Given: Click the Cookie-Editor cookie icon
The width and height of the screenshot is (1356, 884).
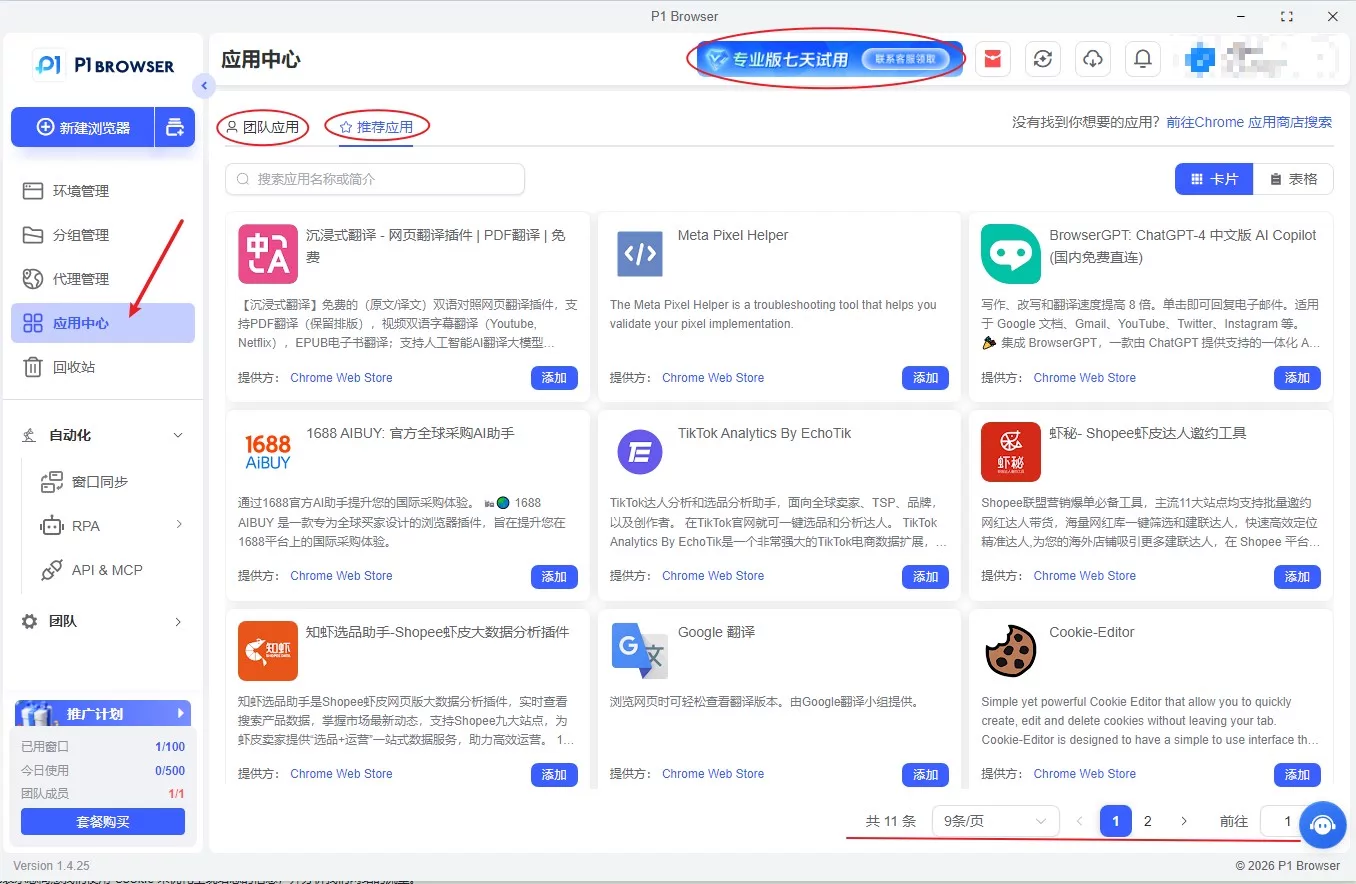Looking at the screenshot, I should coord(1010,651).
